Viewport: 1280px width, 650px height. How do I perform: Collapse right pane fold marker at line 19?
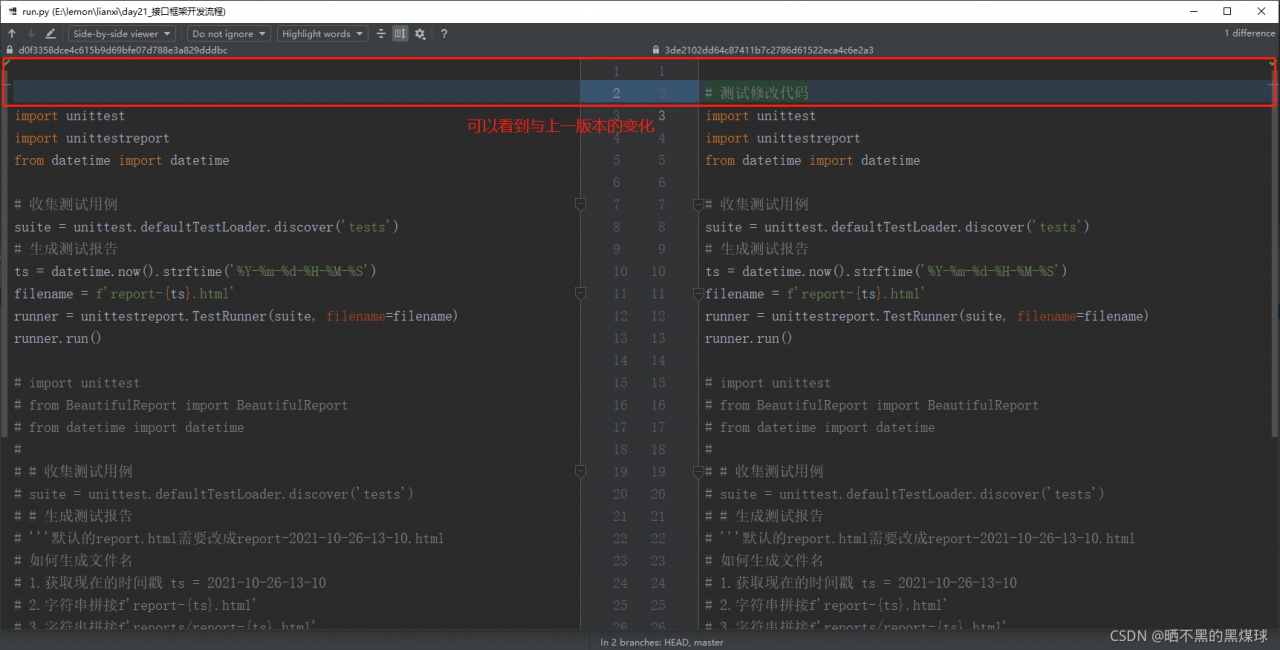tap(699, 472)
